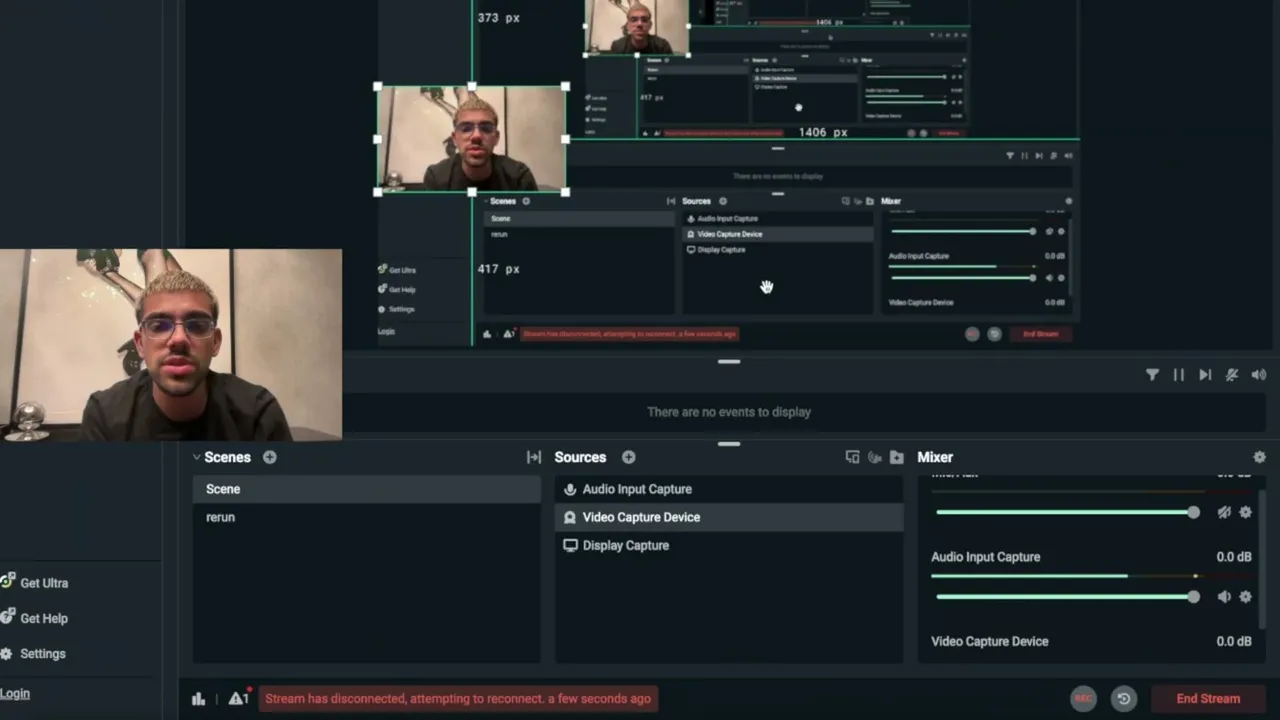Open the scene transitions icon
Viewport: 1280px width, 720px height.
tap(534, 457)
